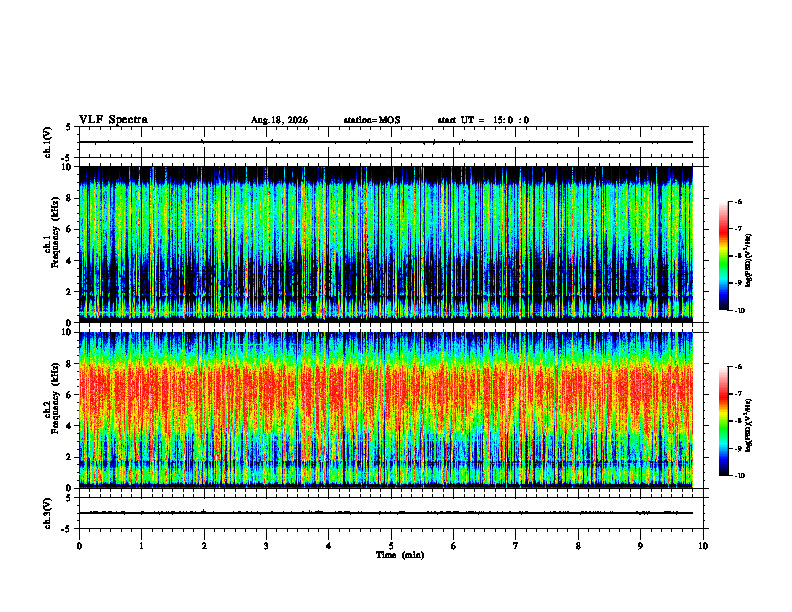792x612 pixels.
Task: Select the "station=MOS" header label
Action: click(x=372, y=120)
